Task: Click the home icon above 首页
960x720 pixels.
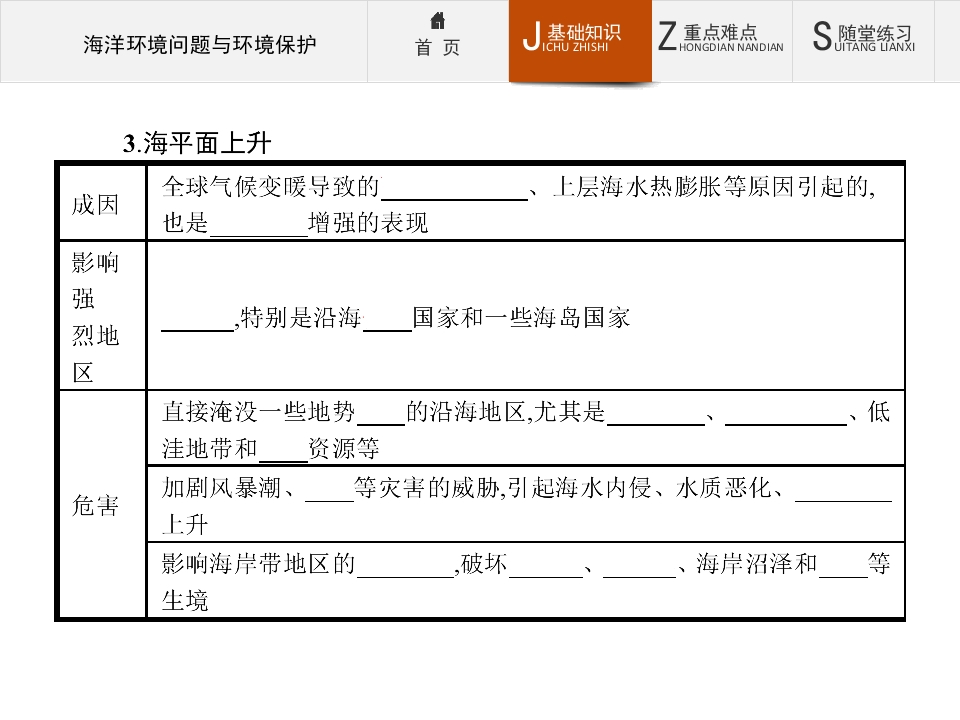Action: pyautogui.click(x=437, y=21)
